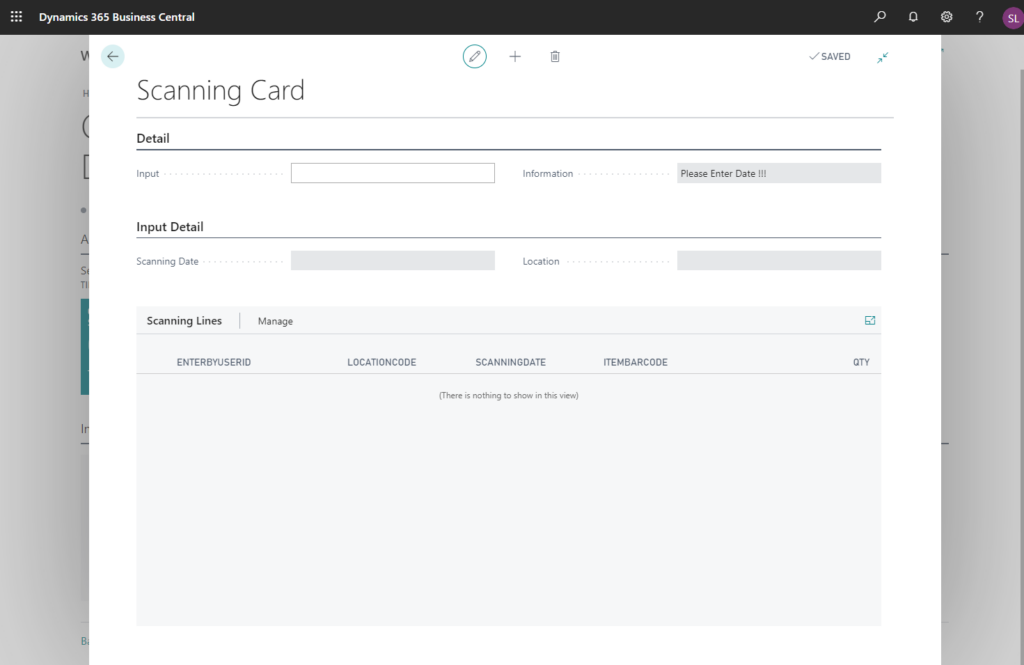
Task: Open the settings gear icon
Action: tap(946, 16)
